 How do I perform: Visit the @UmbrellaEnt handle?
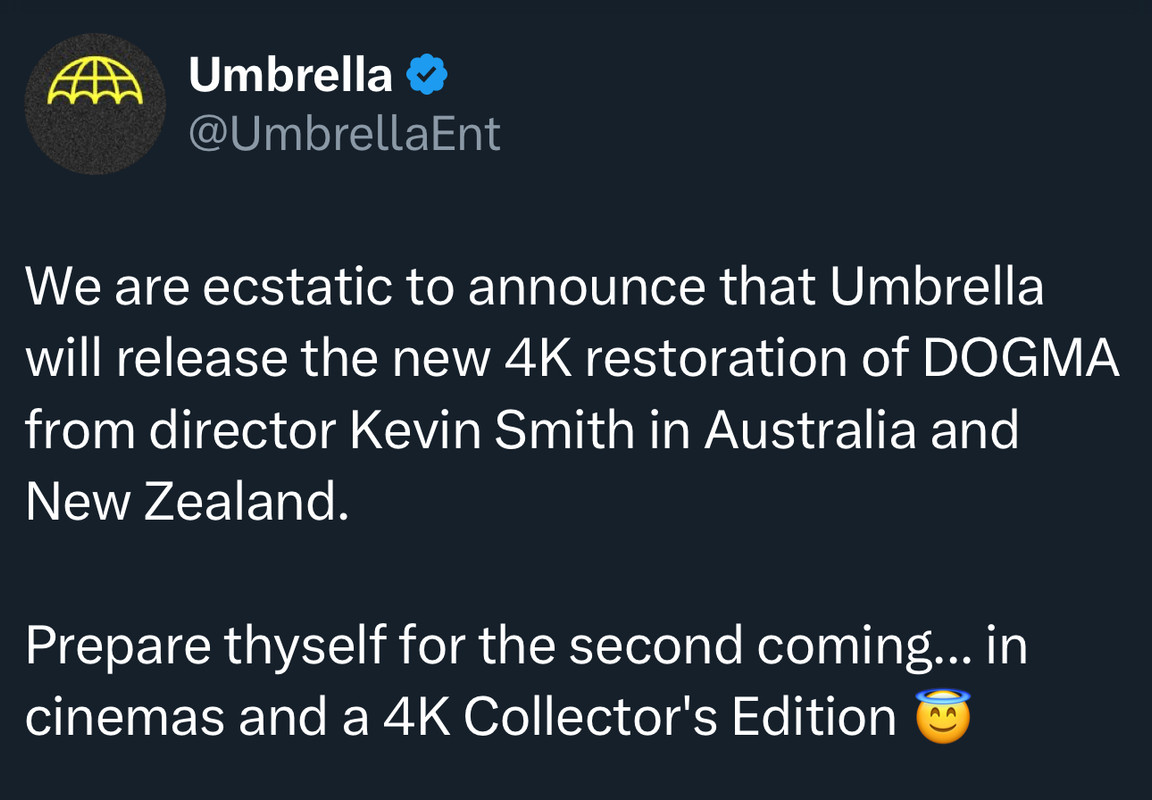tap(345, 134)
